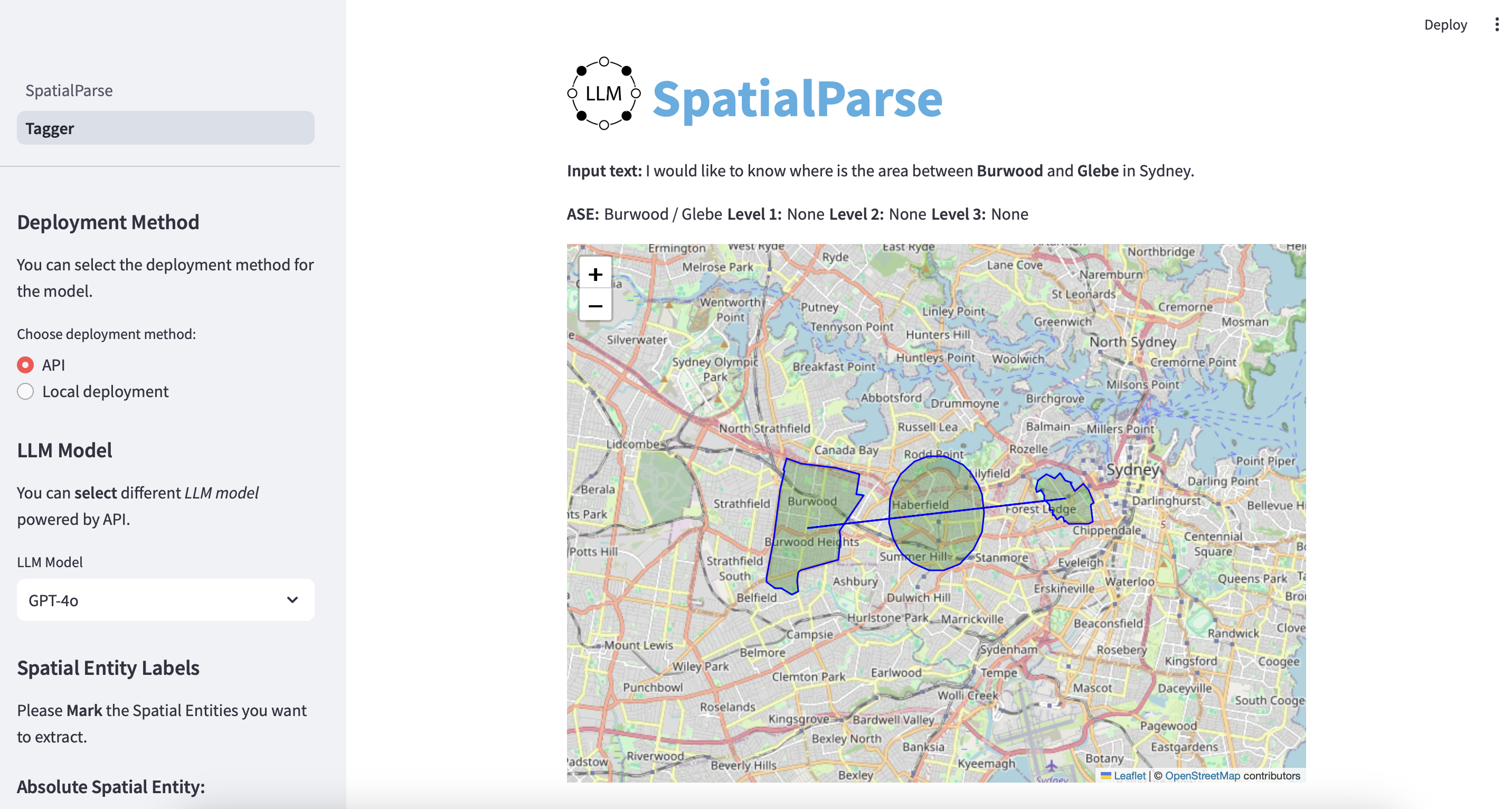Image resolution: width=1512 pixels, height=809 pixels.
Task: Click the GPT-4o dropdown chevron
Action: point(292,600)
